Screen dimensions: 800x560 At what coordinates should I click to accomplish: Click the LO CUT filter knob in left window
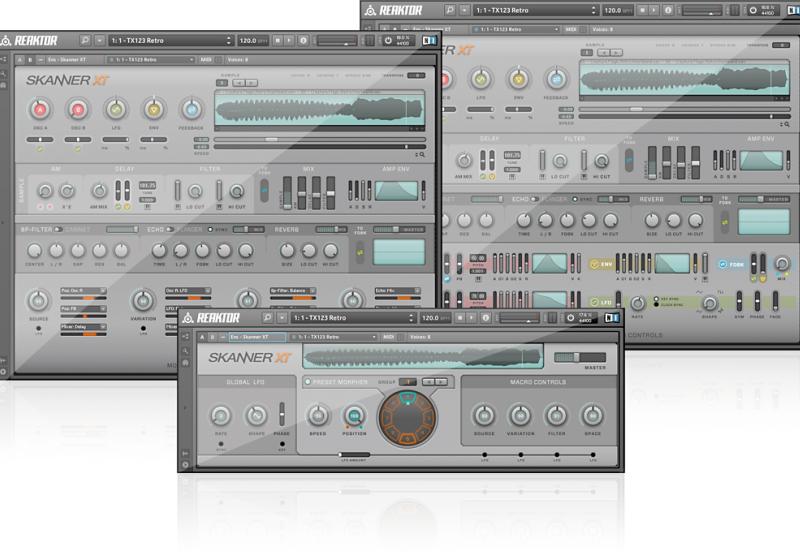coord(195,191)
